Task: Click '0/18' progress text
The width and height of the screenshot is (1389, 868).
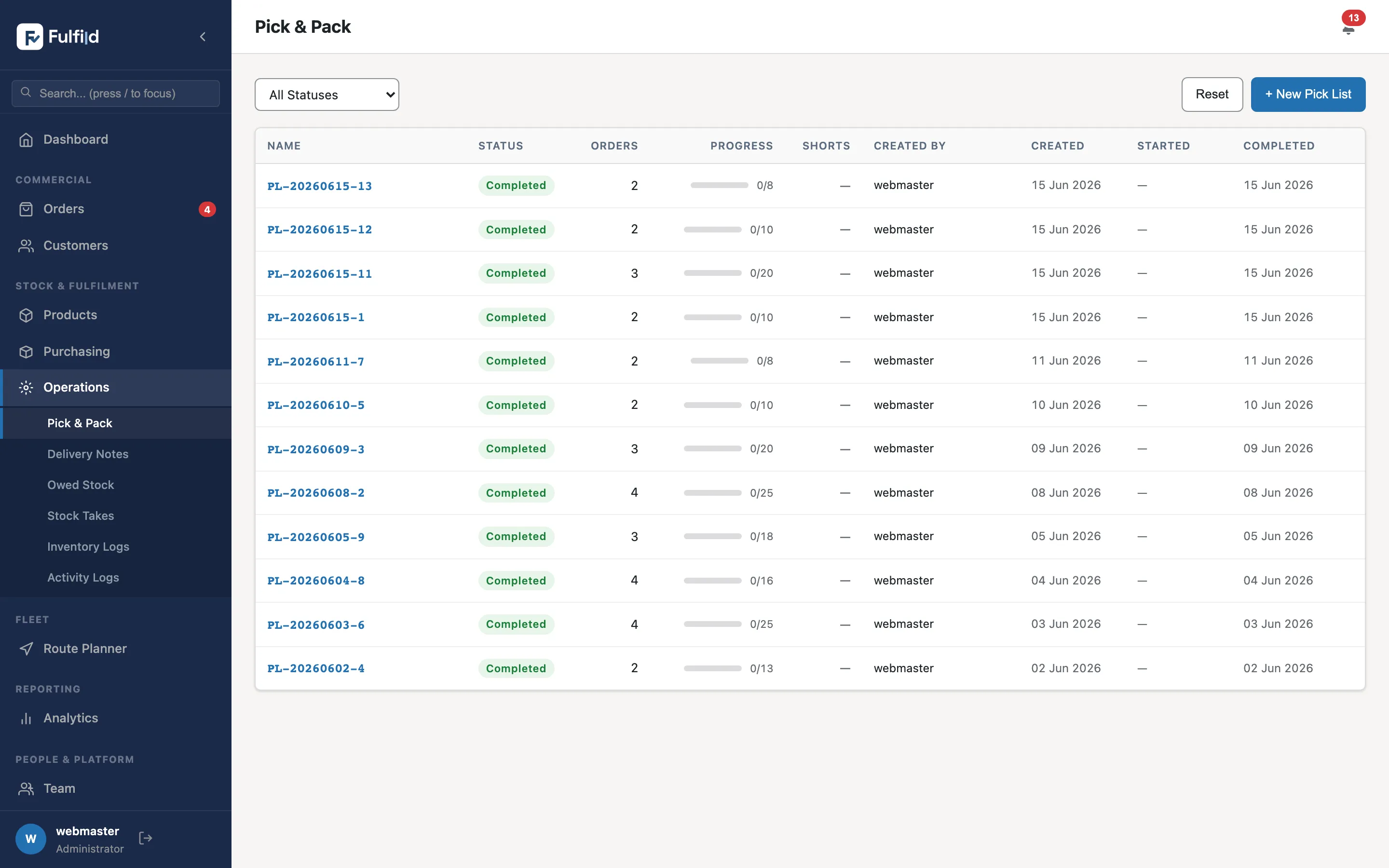Action: click(x=761, y=537)
